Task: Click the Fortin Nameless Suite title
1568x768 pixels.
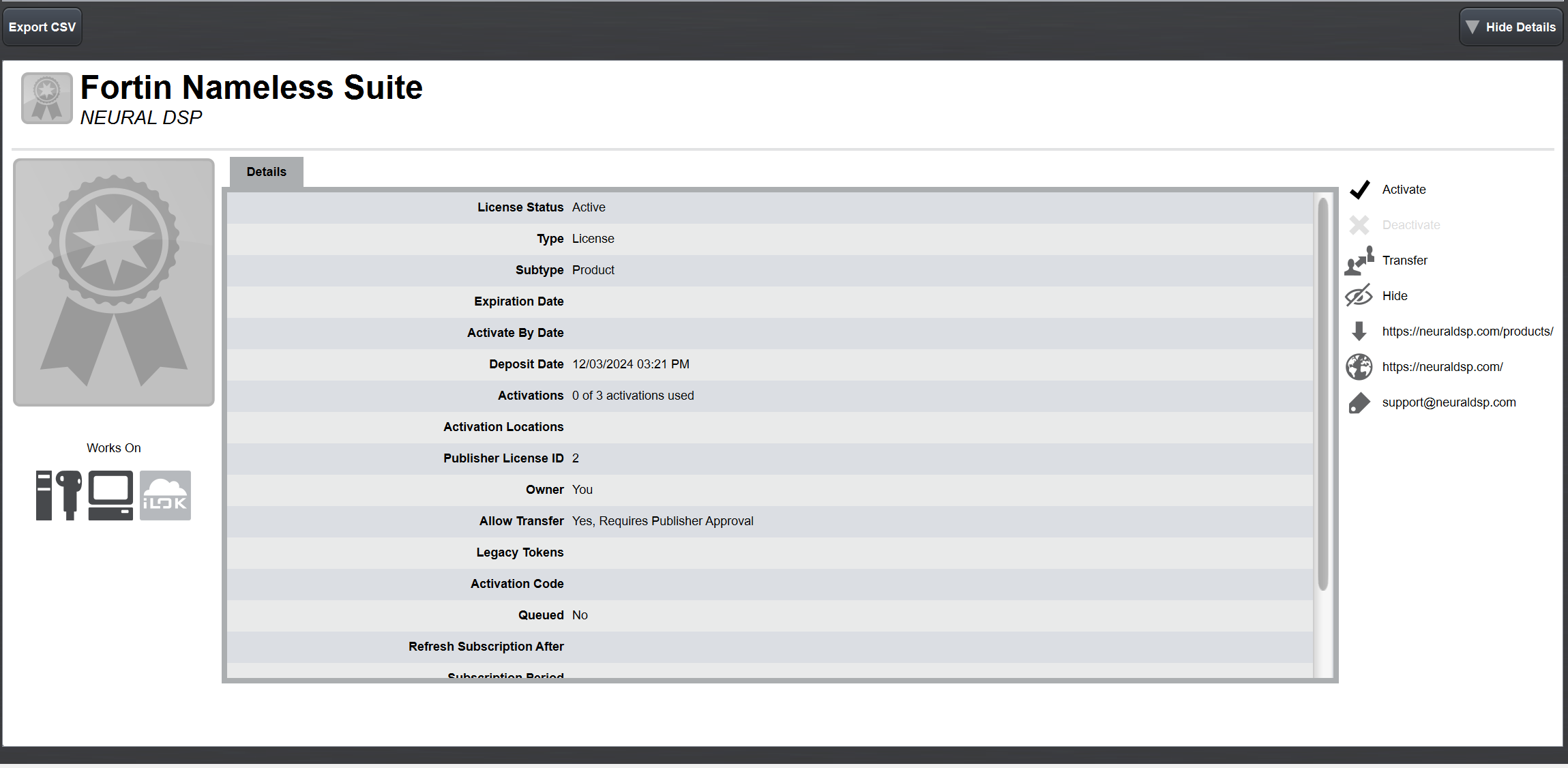Action: tap(252, 87)
